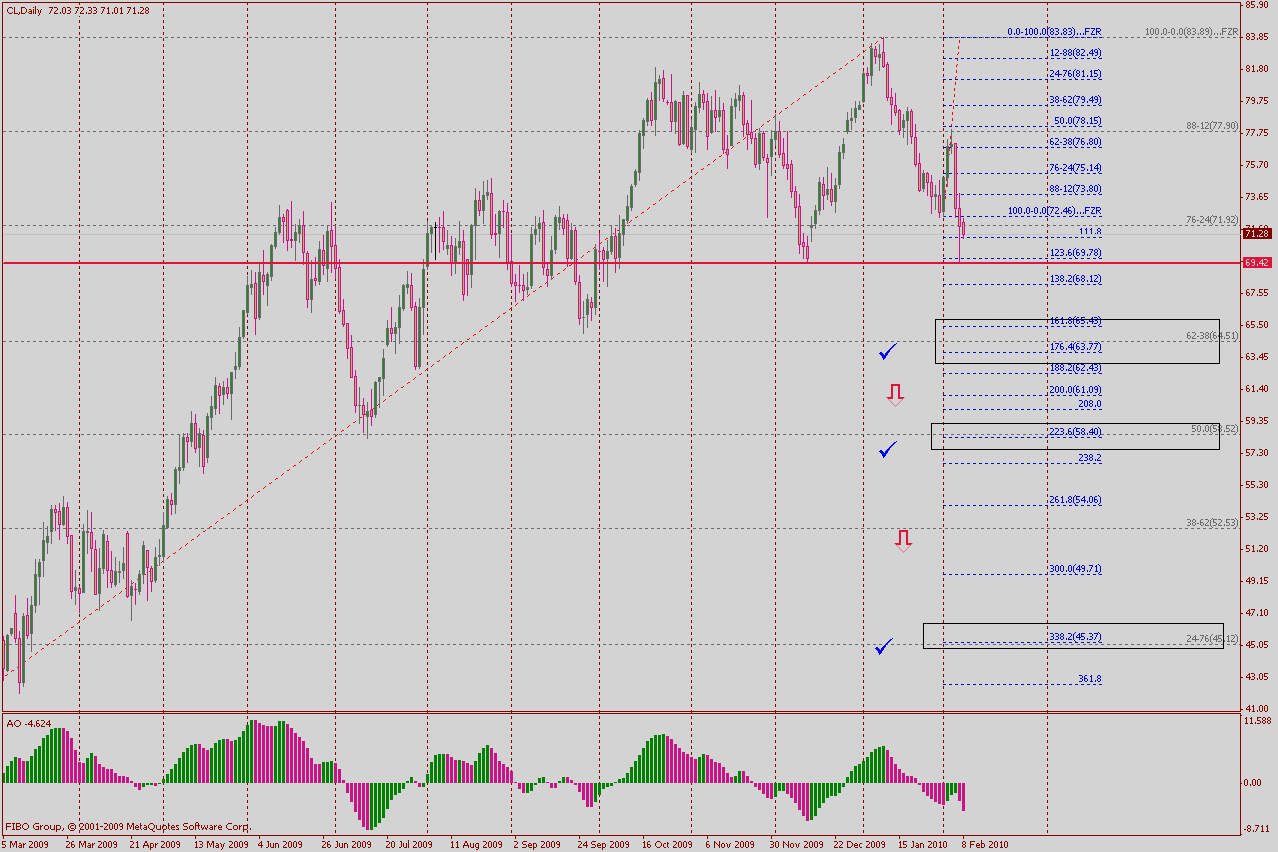Select the Fibonacci label 123.6(69.78)
Viewport: 1278px width, 852px height.
tap(1075, 253)
